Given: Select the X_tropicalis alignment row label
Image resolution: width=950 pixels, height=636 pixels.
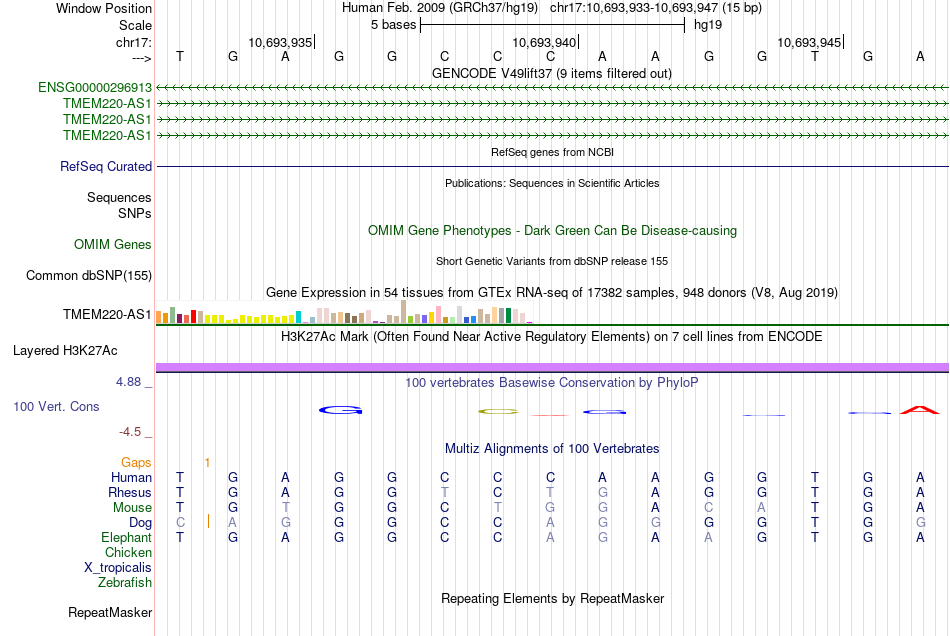Looking at the screenshot, I should point(118,568).
